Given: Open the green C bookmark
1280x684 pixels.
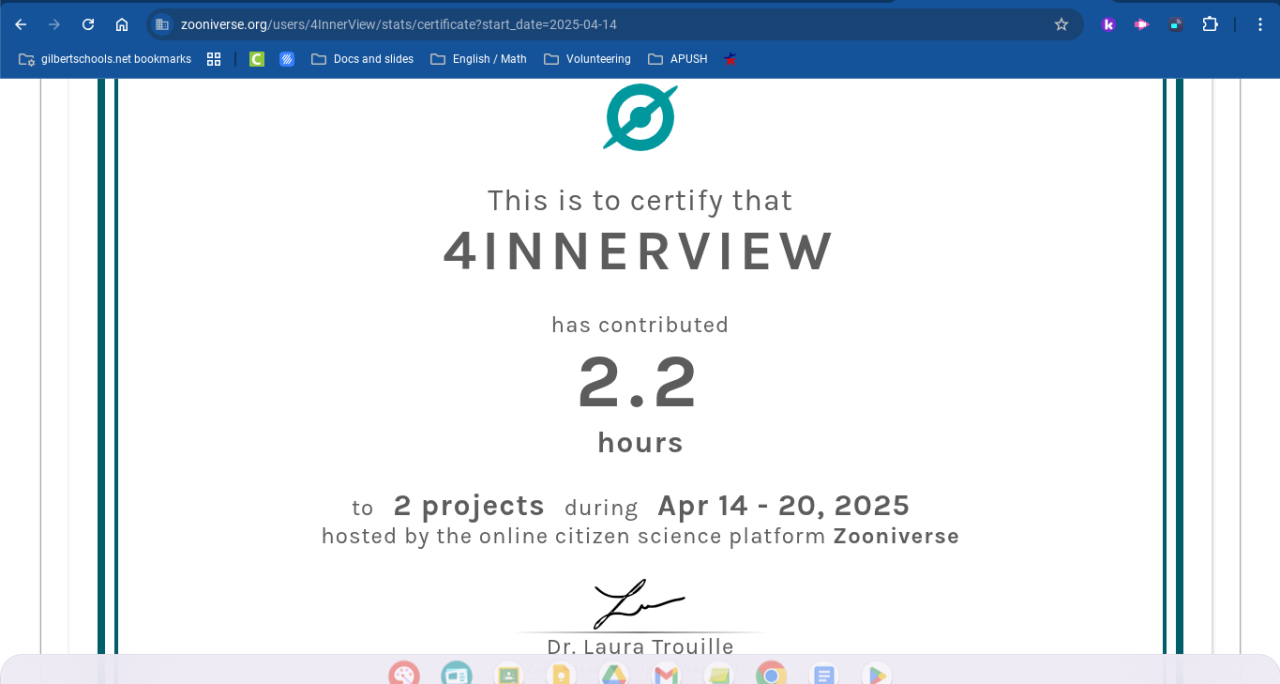Looking at the screenshot, I should (257, 59).
